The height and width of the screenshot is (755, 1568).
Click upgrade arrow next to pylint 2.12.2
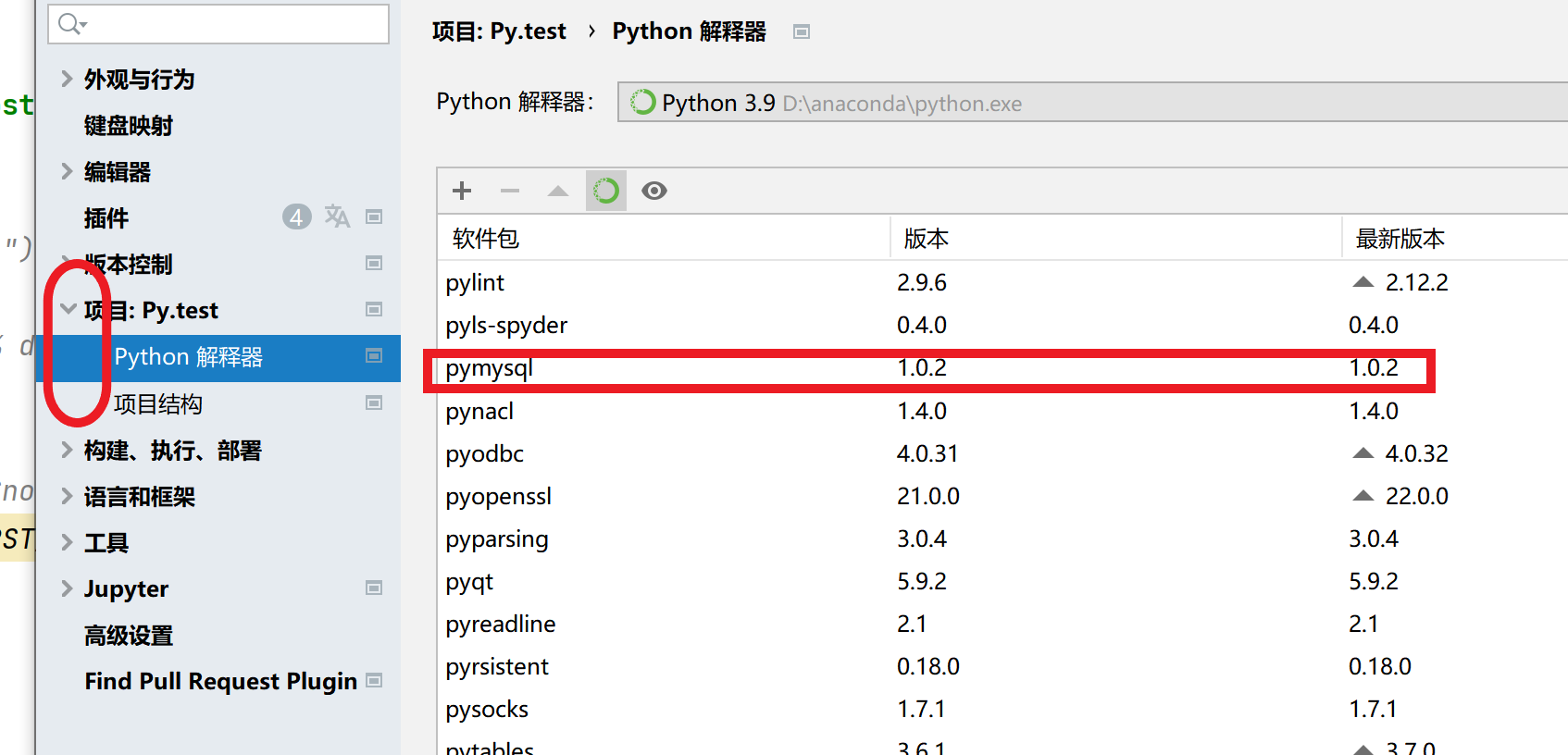(x=1363, y=282)
